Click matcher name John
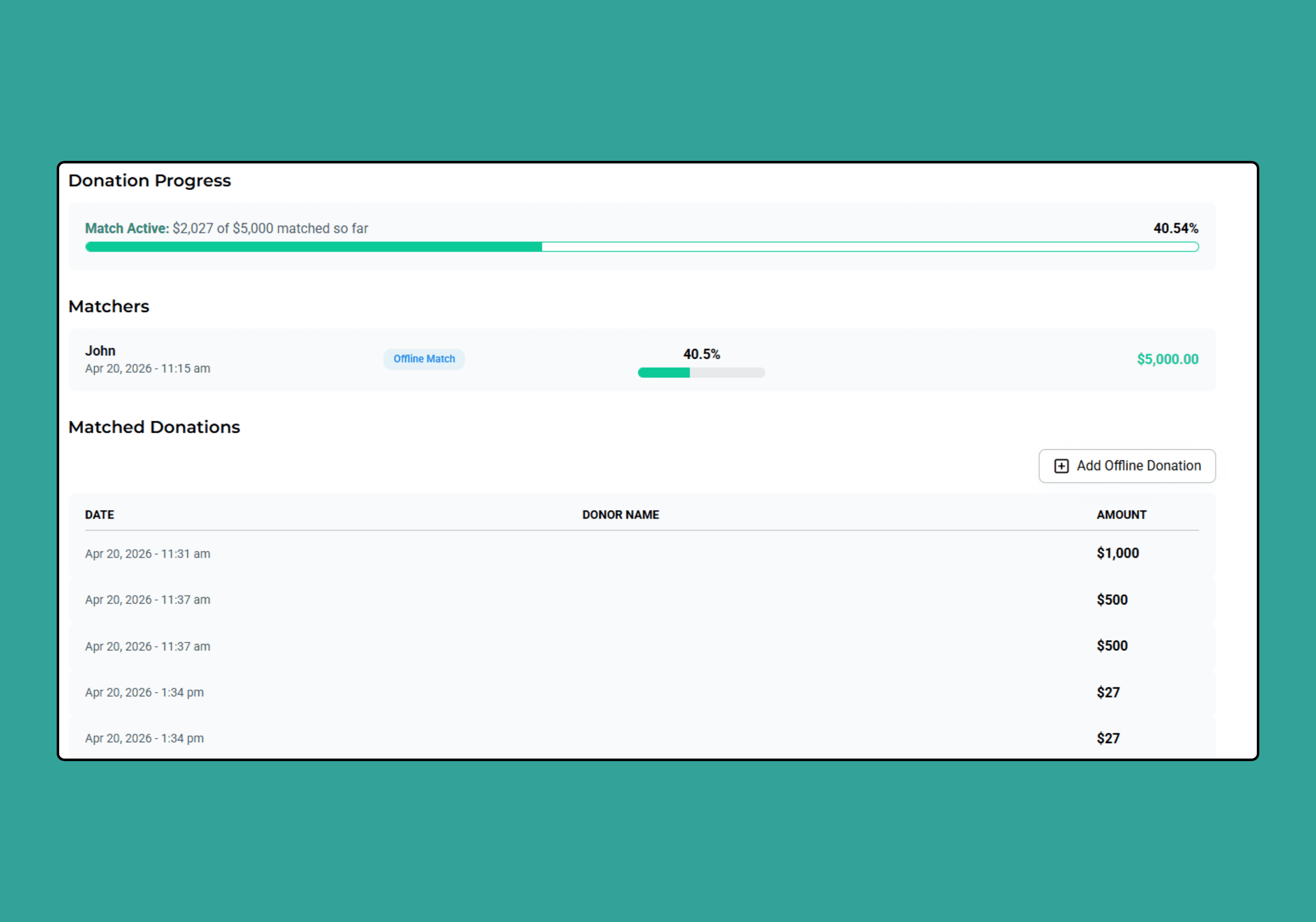The height and width of the screenshot is (922, 1316). tap(100, 351)
